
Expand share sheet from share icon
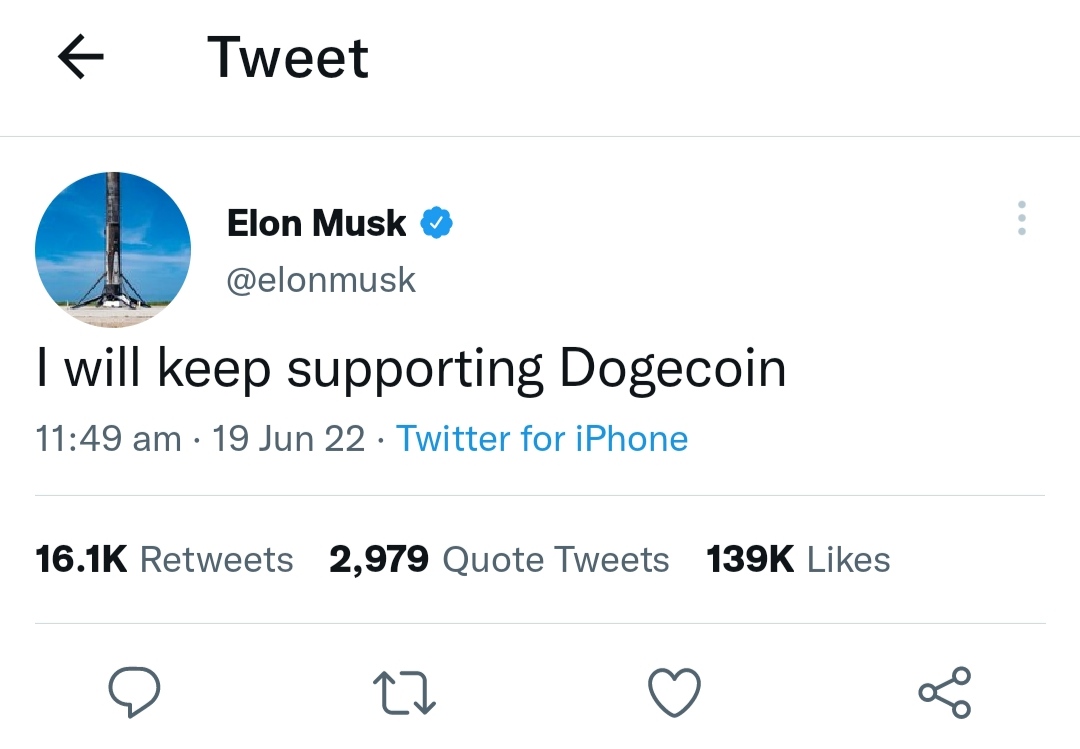point(945,689)
